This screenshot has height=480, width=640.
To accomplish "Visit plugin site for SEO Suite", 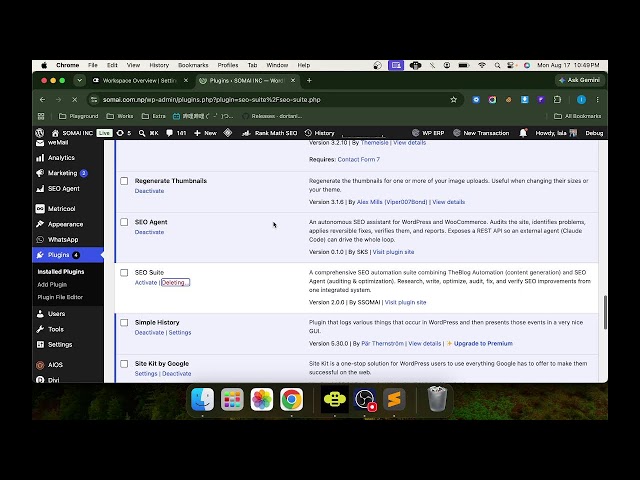I will [405, 302].
